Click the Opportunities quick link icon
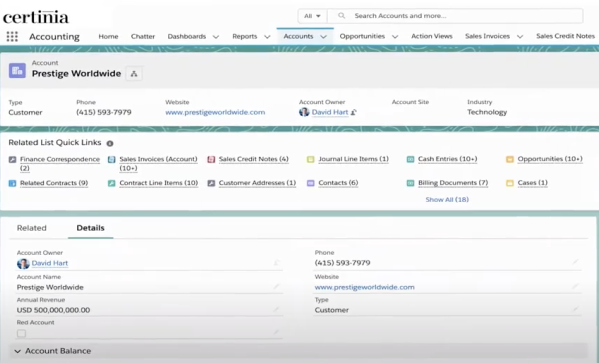The width and height of the screenshot is (599, 363). tap(510, 159)
